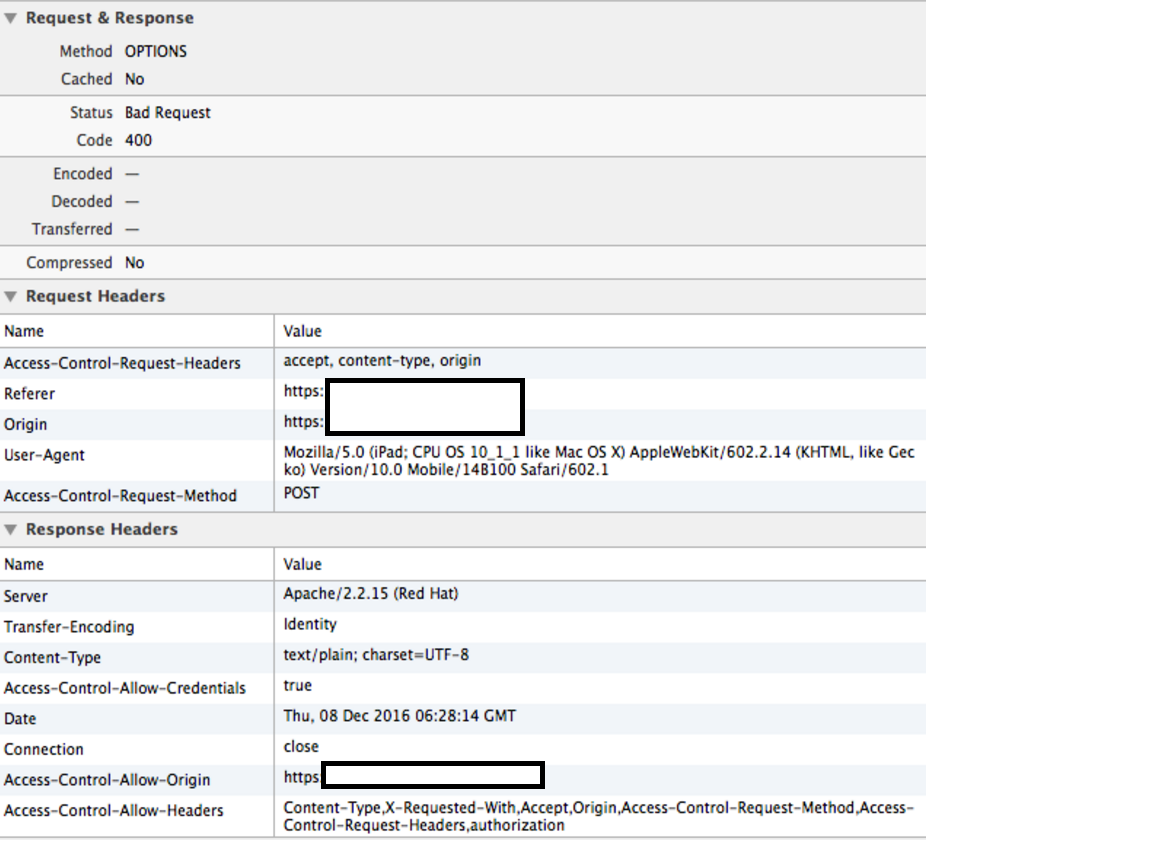Select the Origin request header row
This screenshot has height=849, width=1152.
(26, 424)
